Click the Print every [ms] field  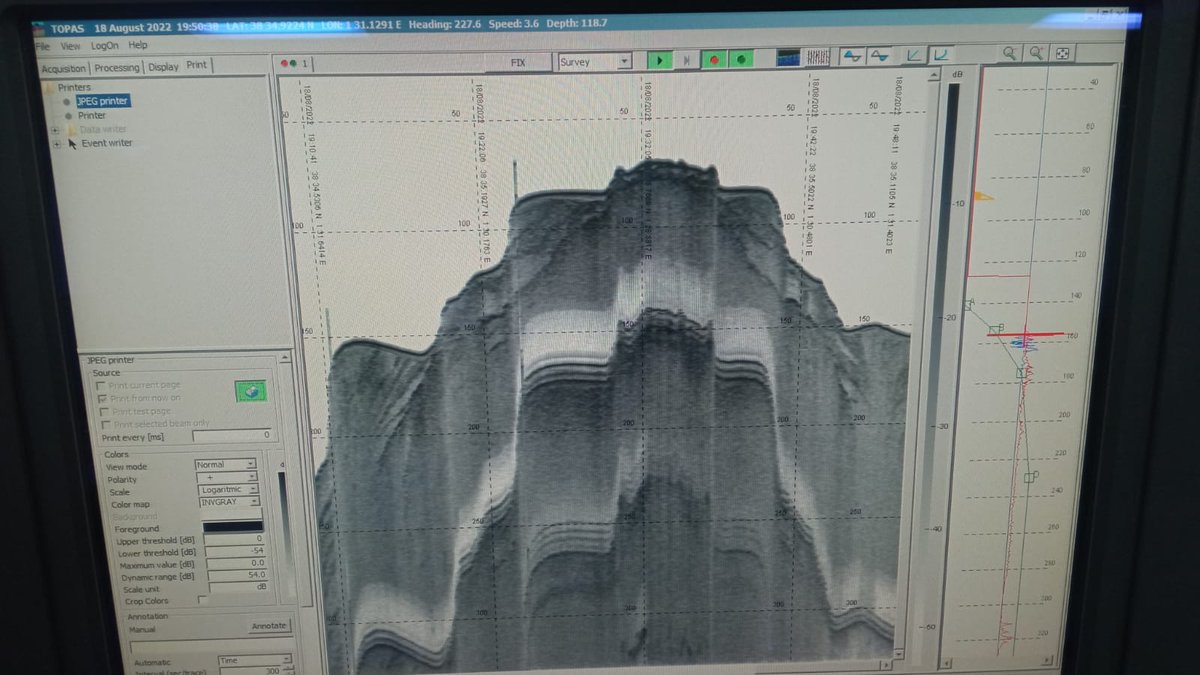click(x=232, y=436)
